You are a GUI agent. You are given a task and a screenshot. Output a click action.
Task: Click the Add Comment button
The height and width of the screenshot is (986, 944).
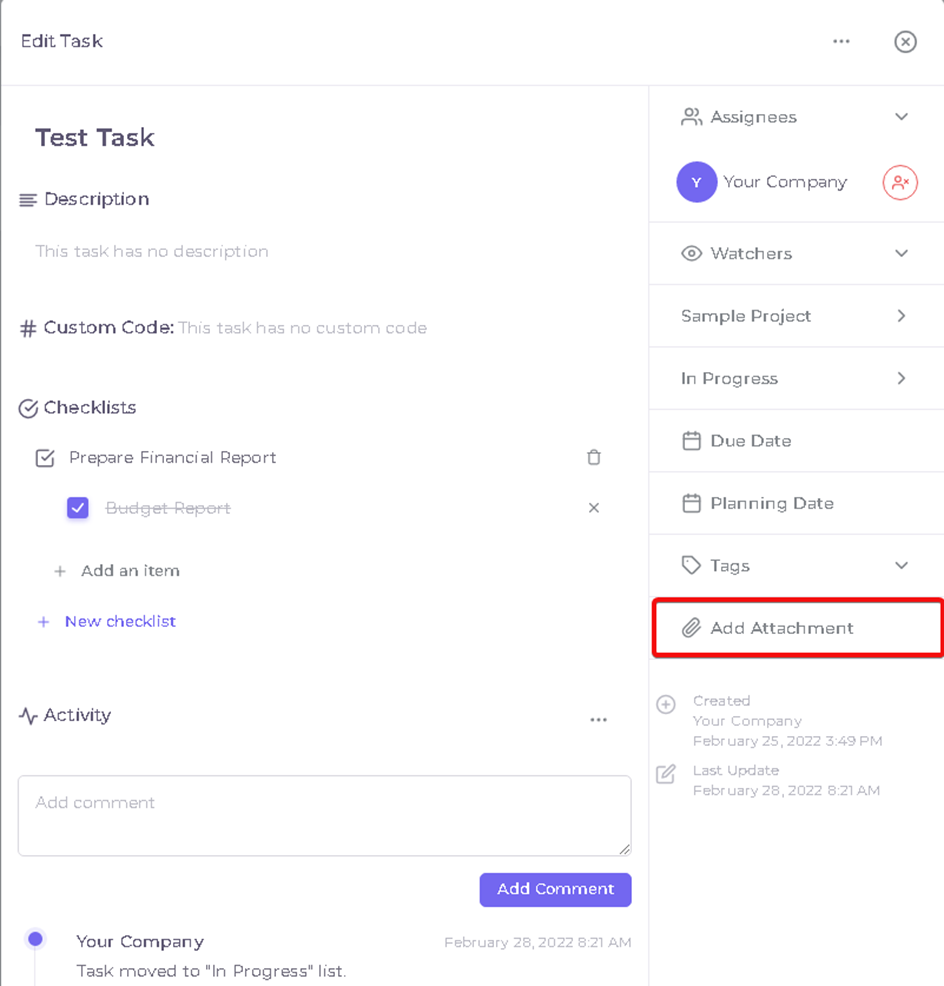pos(555,889)
